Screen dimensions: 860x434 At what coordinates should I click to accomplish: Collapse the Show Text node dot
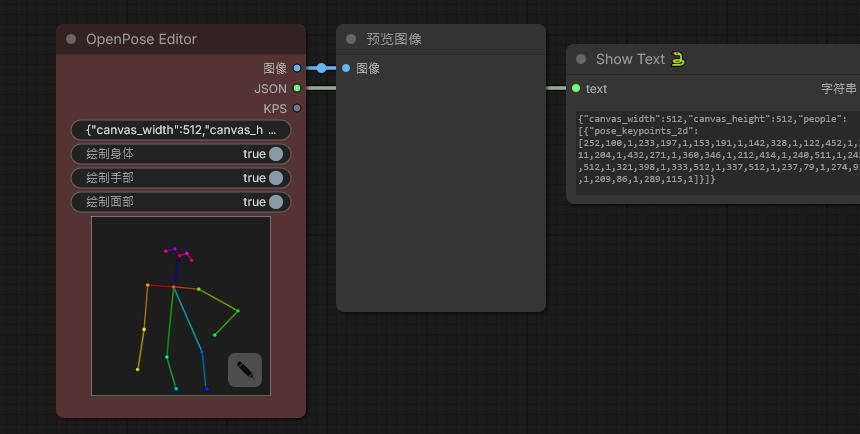pos(581,59)
